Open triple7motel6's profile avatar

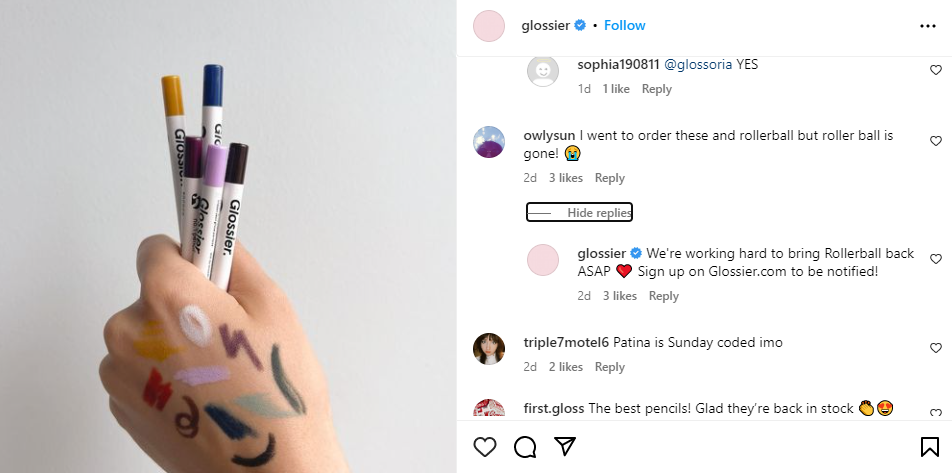[x=489, y=347]
